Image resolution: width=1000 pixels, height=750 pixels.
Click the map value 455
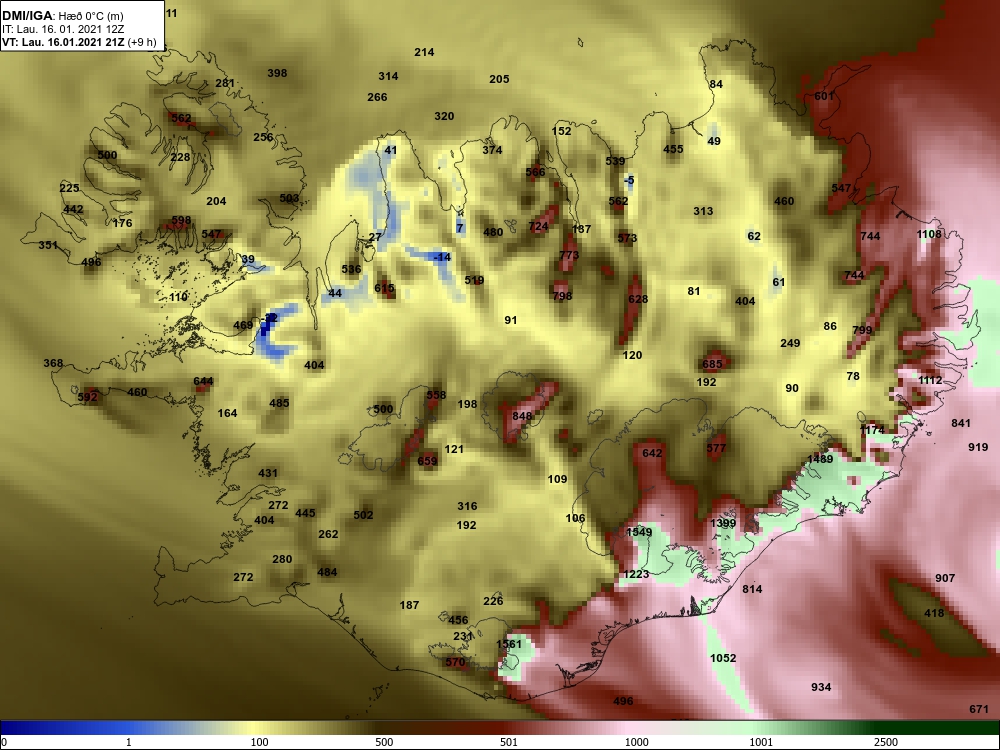pyautogui.click(x=673, y=149)
